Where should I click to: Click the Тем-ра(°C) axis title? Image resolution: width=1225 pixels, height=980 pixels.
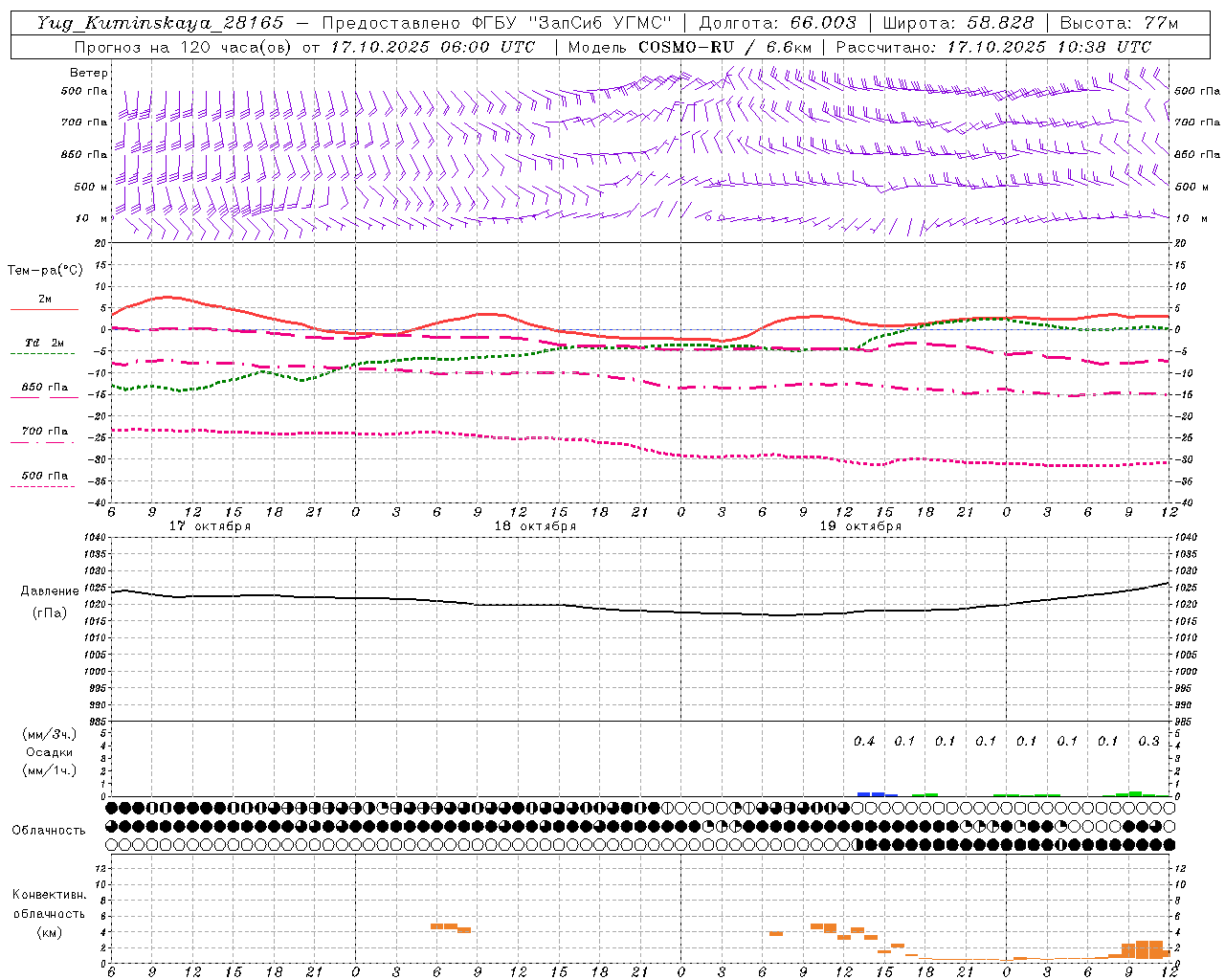(x=45, y=271)
